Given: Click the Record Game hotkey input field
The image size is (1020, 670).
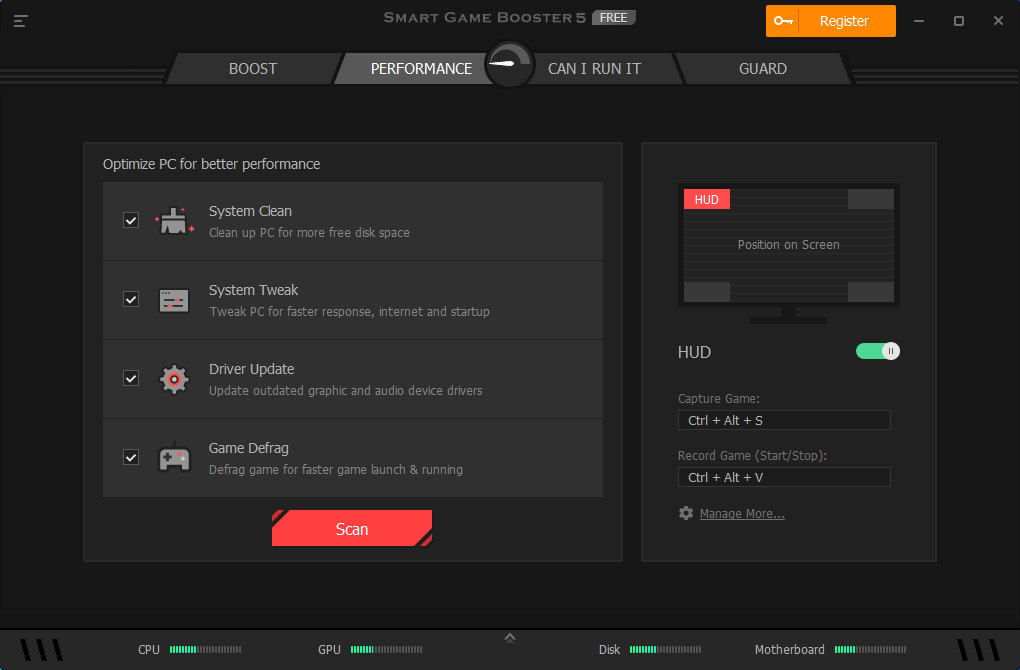Looking at the screenshot, I should pyautogui.click(x=784, y=477).
